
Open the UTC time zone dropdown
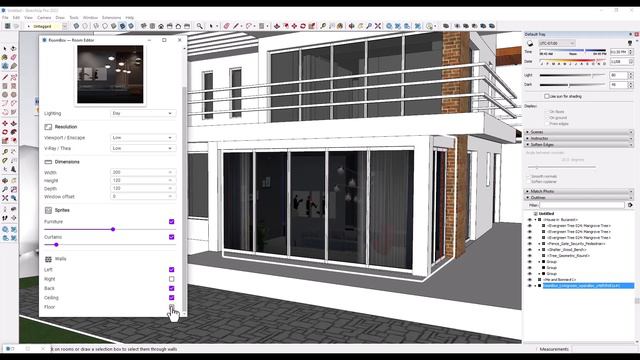click(x=557, y=43)
